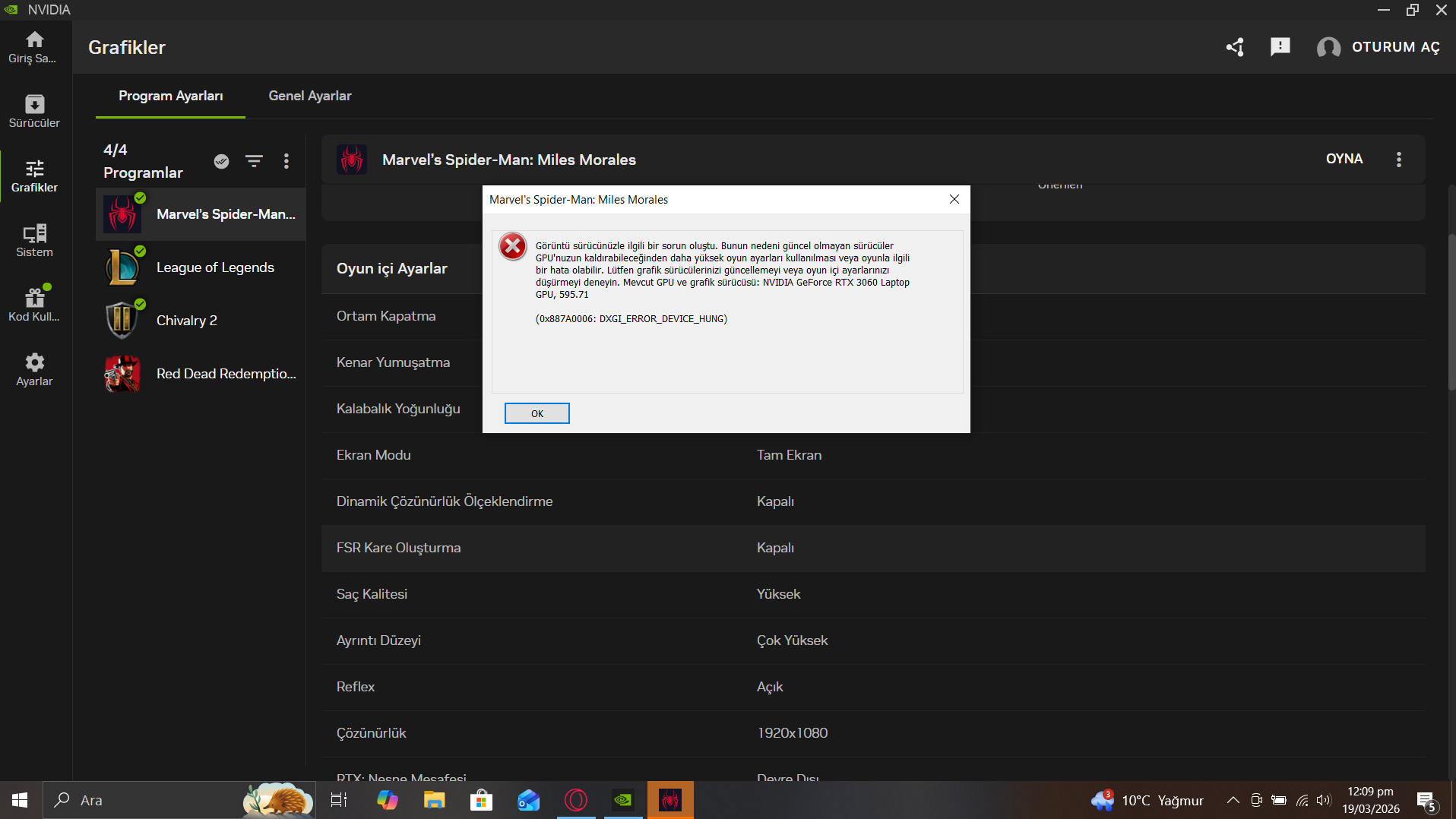Image resolution: width=1456 pixels, height=819 pixels.
Task: Change Reflex Açık value
Action: (770, 687)
